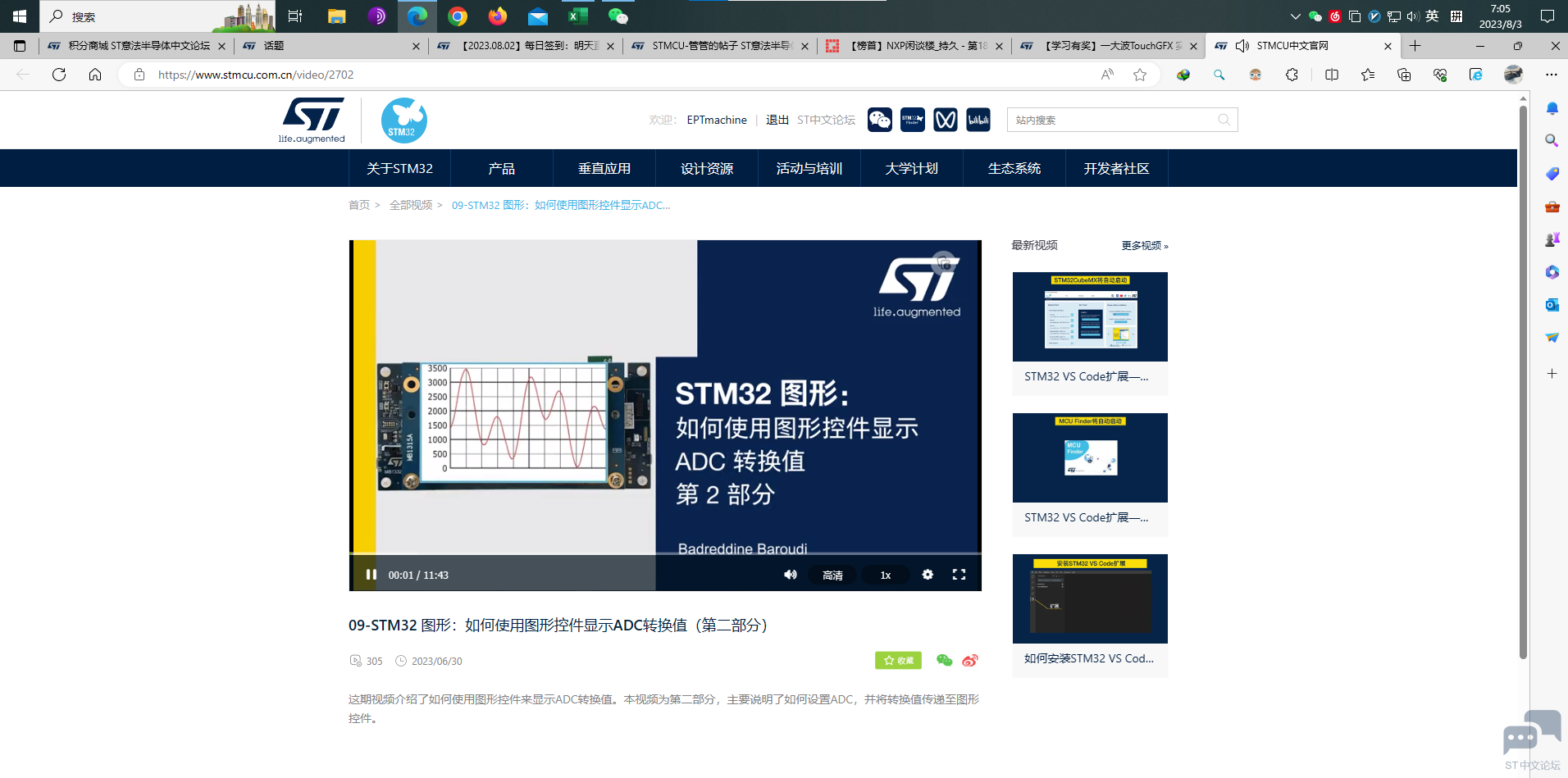Switch to the 每日签到 browser tab
The width and height of the screenshot is (1568, 778).
pyautogui.click(x=525, y=46)
